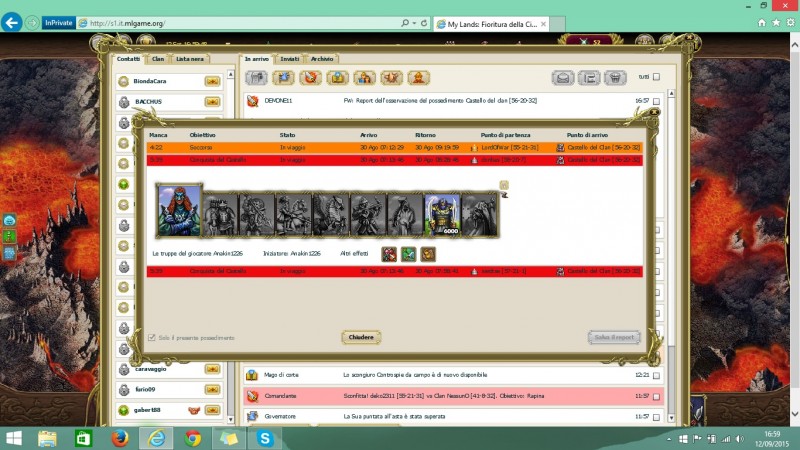The width and height of the screenshot is (800, 450).
Task: Click the message button next to BiondaCara
Action: [212, 81]
